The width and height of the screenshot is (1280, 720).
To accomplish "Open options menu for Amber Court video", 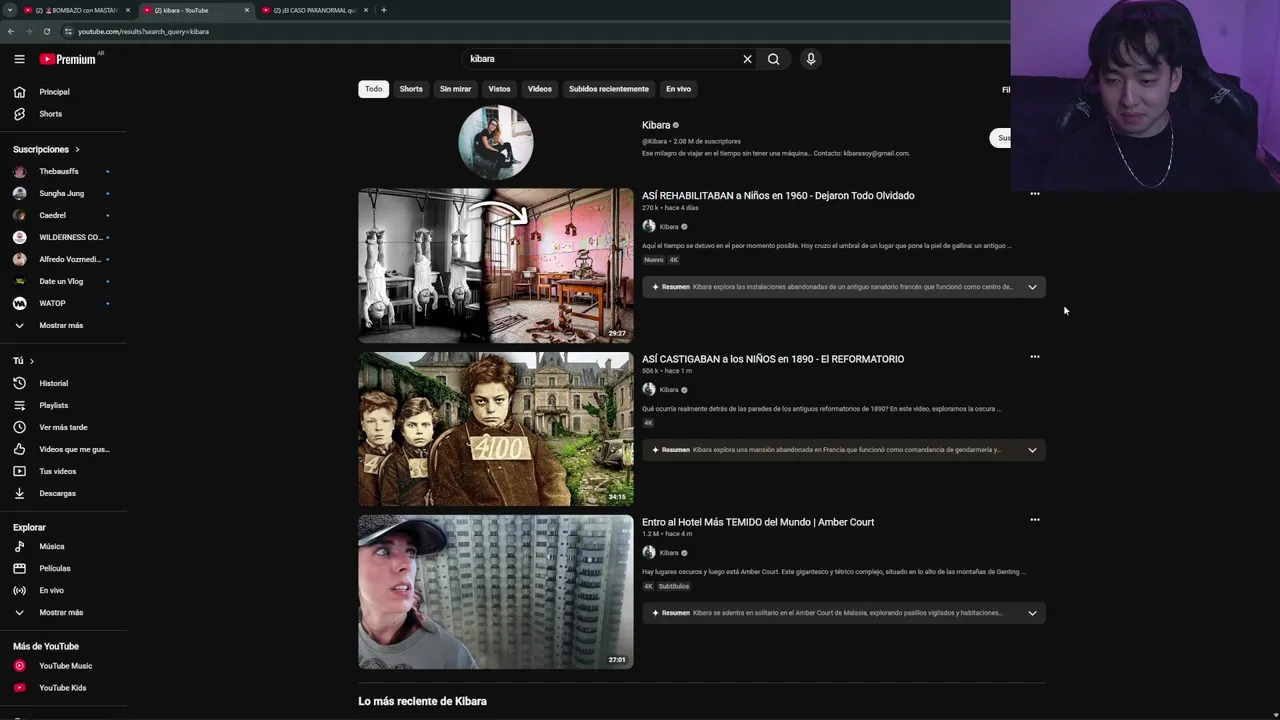I will [1035, 520].
